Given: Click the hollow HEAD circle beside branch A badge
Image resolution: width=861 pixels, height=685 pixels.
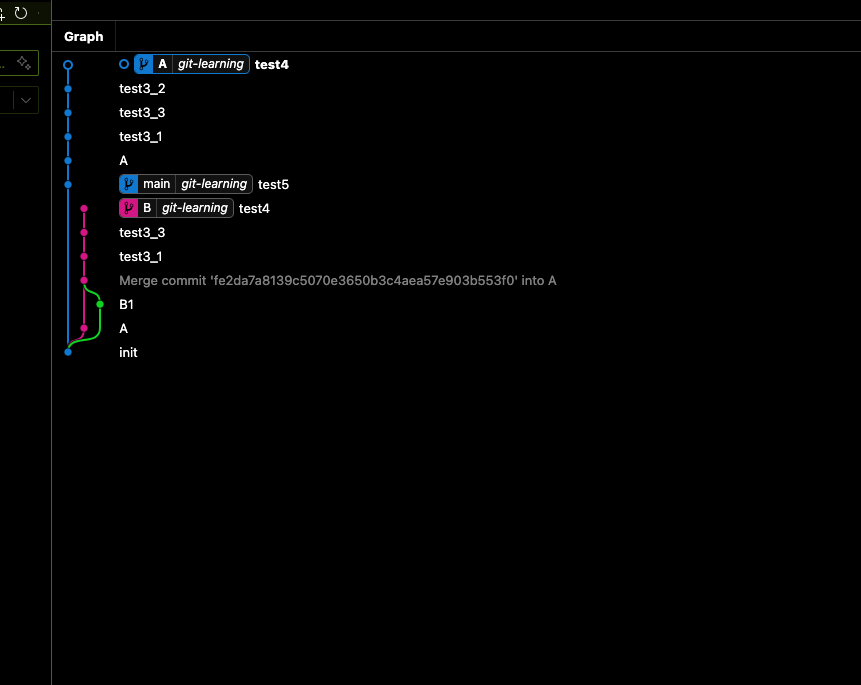Looking at the screenshot, I should 124,64.
